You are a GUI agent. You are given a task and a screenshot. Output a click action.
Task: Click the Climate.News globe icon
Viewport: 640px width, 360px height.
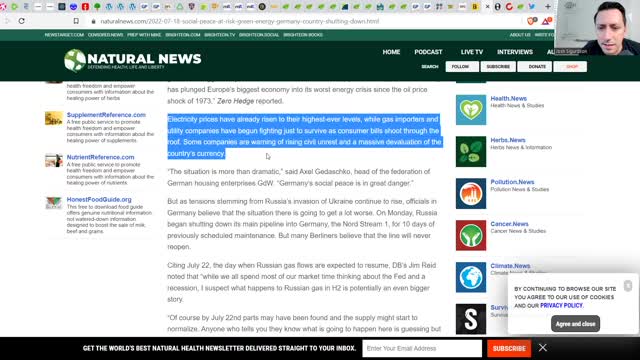tap(471, 278)
